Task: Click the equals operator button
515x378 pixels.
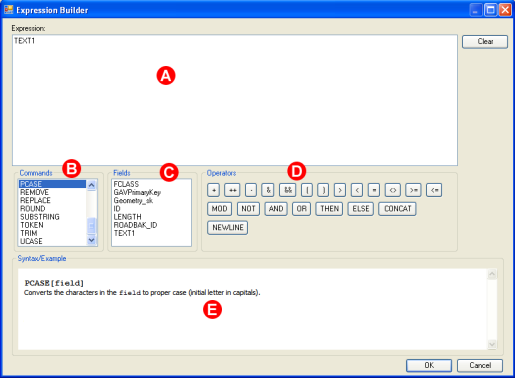Action: tap(374, 190)
